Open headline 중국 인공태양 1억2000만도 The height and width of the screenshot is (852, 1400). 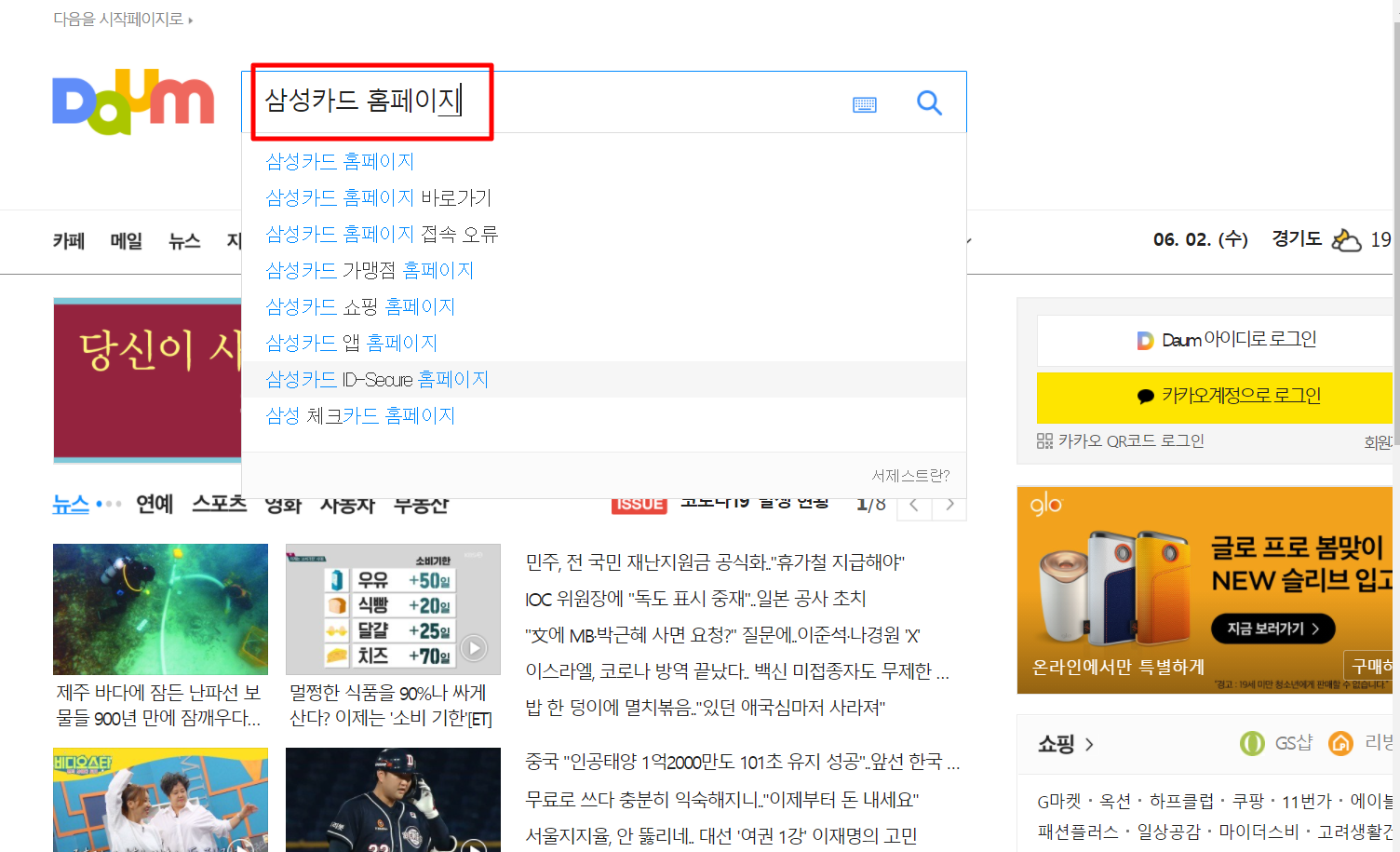click(x=743, y=763)
